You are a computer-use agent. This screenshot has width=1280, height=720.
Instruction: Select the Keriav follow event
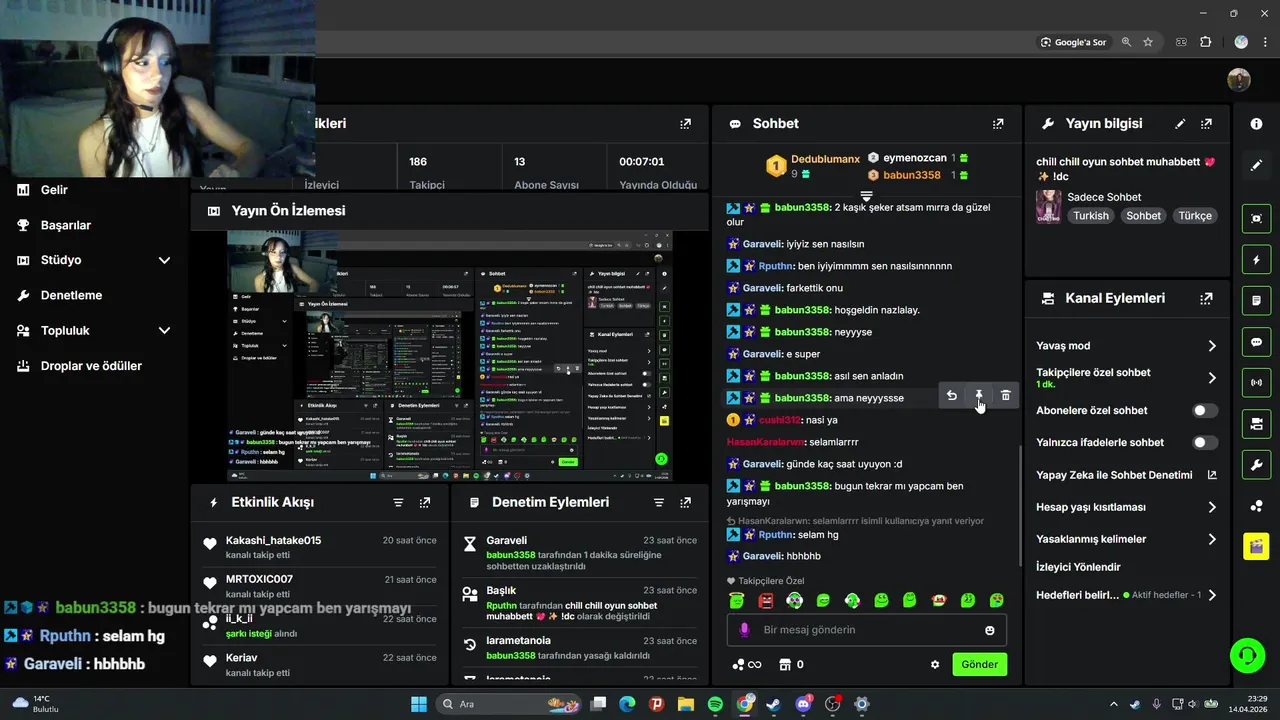[x=320, y=665]
